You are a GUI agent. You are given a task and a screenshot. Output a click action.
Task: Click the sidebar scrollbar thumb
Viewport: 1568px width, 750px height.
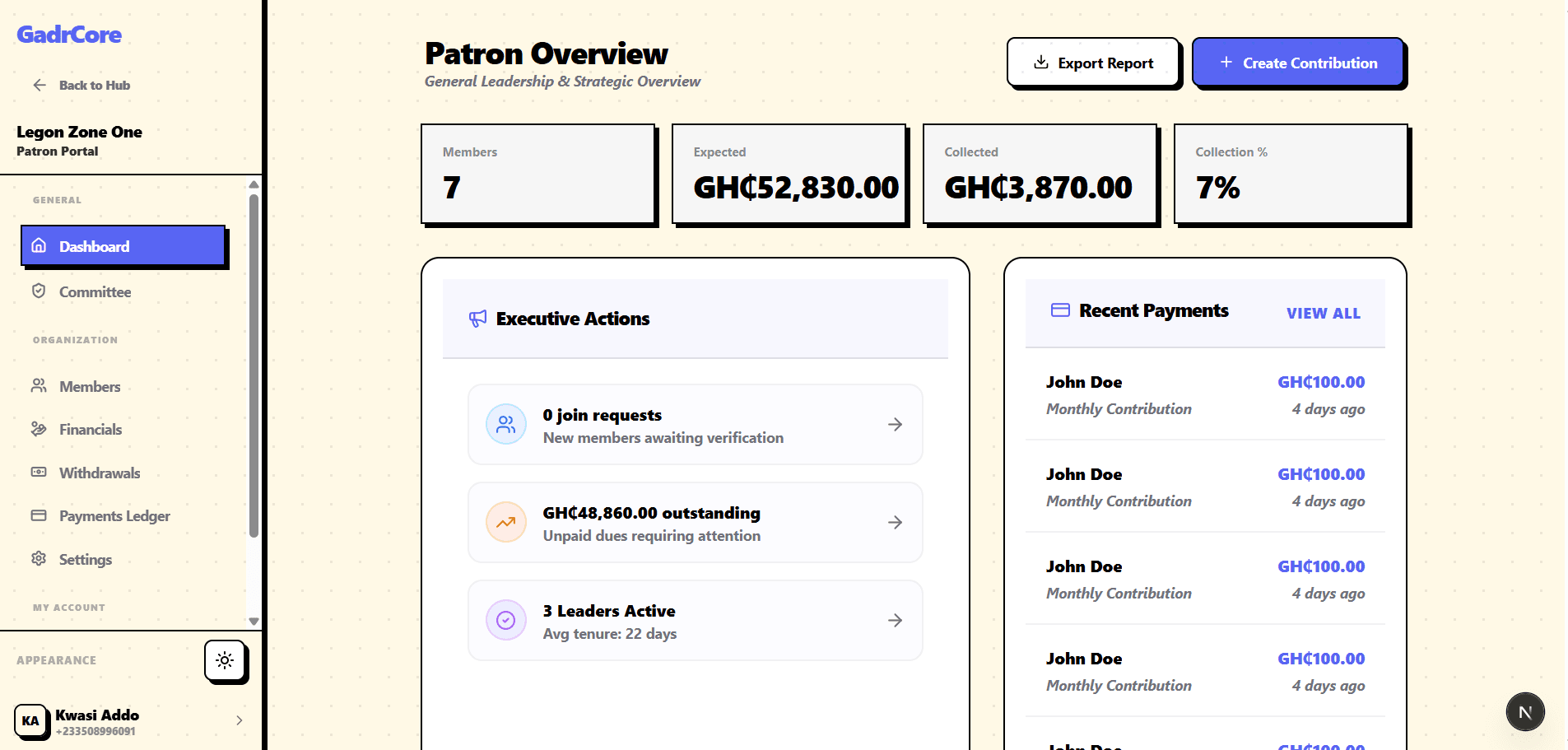point(254,366)
